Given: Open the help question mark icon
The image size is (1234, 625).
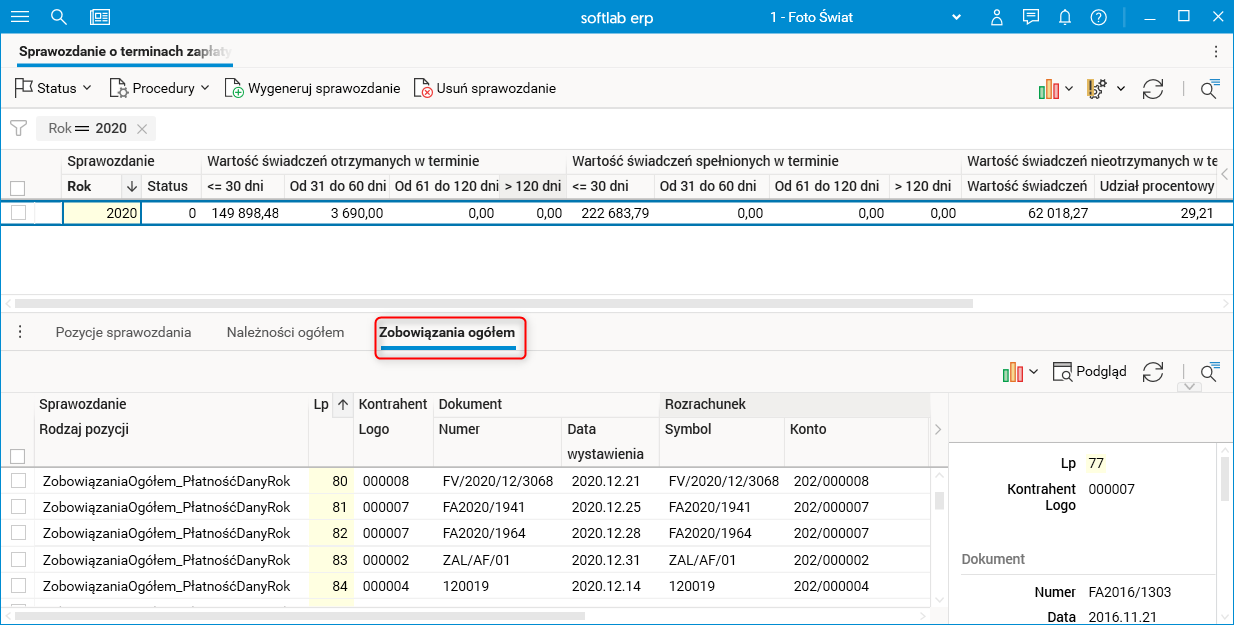Looking at the screenshot, I should click(1099, 17).
